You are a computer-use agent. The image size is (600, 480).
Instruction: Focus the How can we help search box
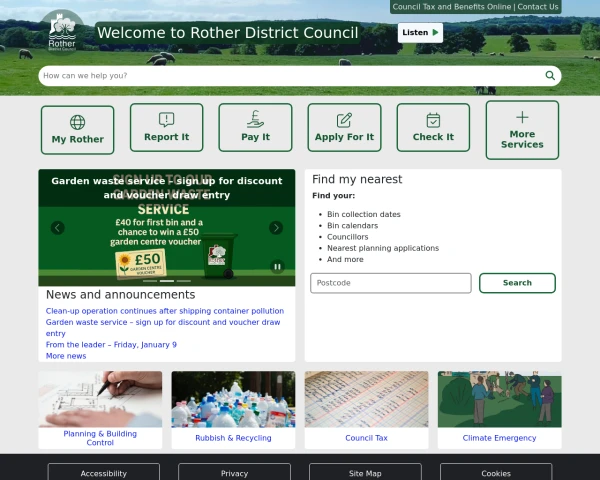pyautogui.click(x=290, y=76)
